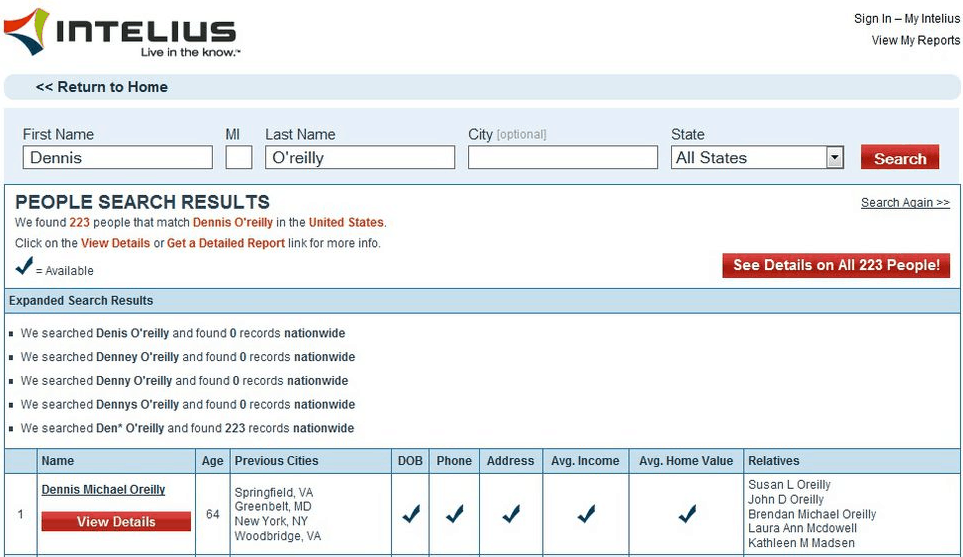Click the red United States text
The height and width of the screenshot is (557, 963).
(346, 222)
